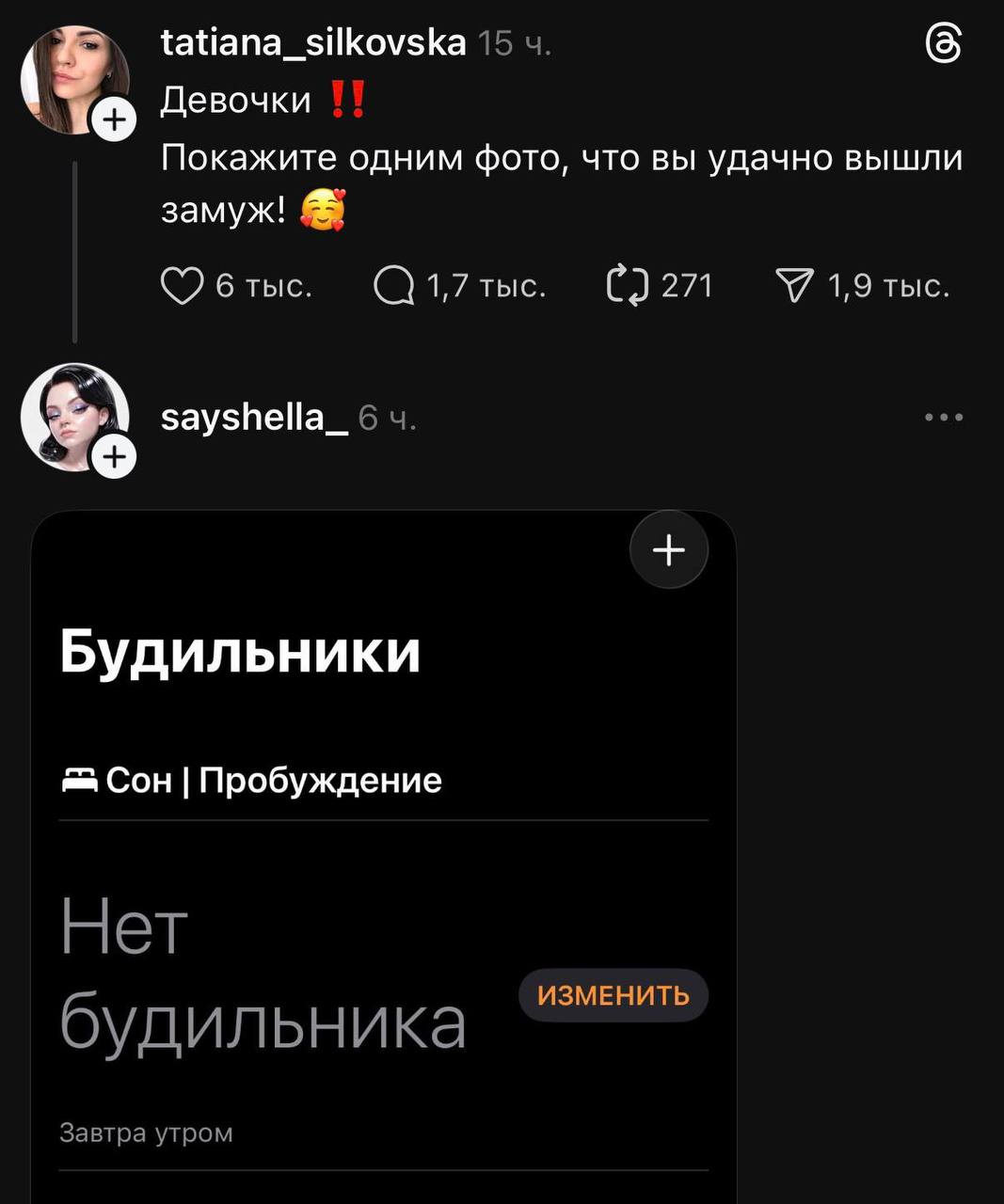
Task: Open tatiana_silkovska profile from username
Action: pyautogui.click(x=313, y=43)
